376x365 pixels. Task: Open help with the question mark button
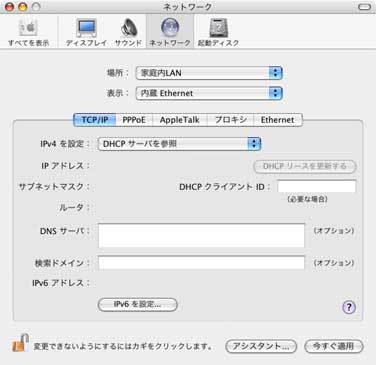[349, 307]
